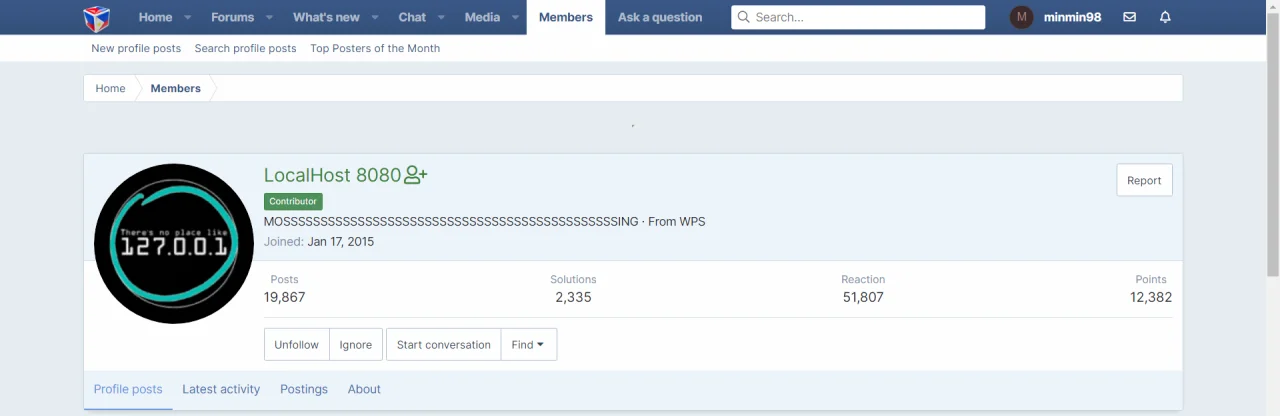
Task: Open the inbox envelope icon
Action: click(1129, 17)
